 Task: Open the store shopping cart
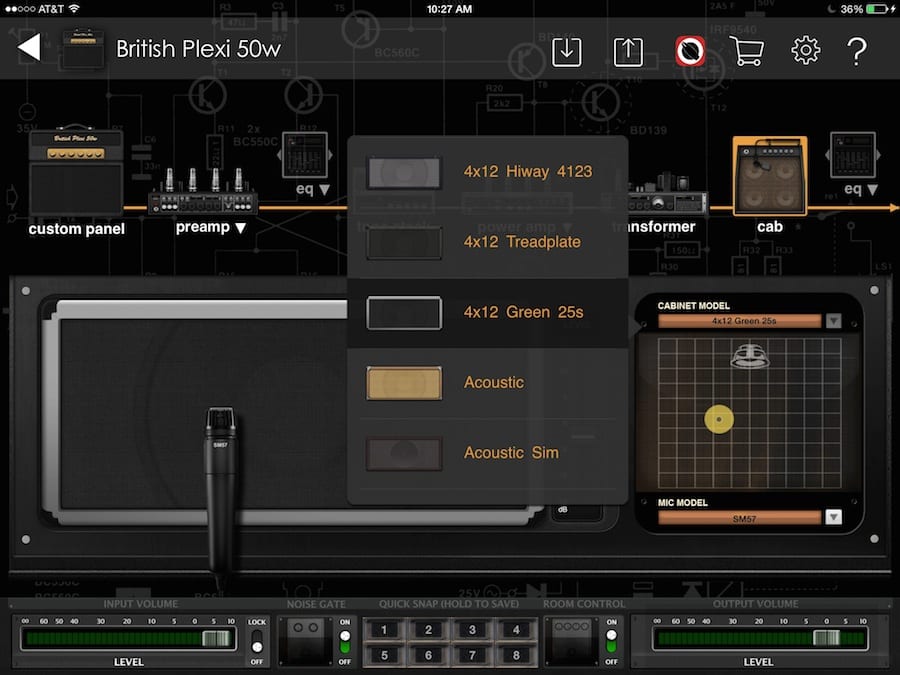[x=746, y=51]
